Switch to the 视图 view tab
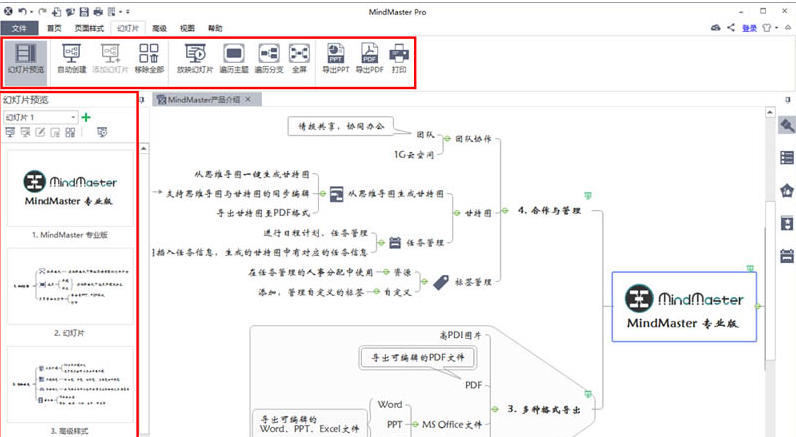Image resolution: width=796 pixels, height=437 pixels. (x=187, y=28)
